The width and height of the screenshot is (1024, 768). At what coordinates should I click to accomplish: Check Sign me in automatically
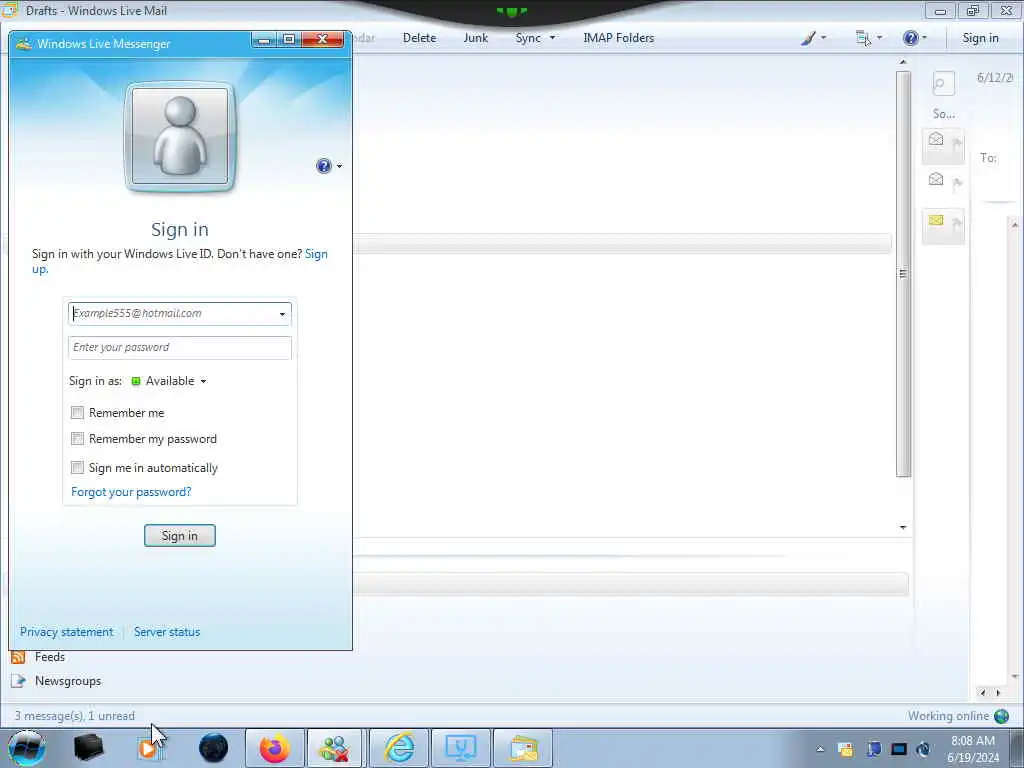point(78,468)
